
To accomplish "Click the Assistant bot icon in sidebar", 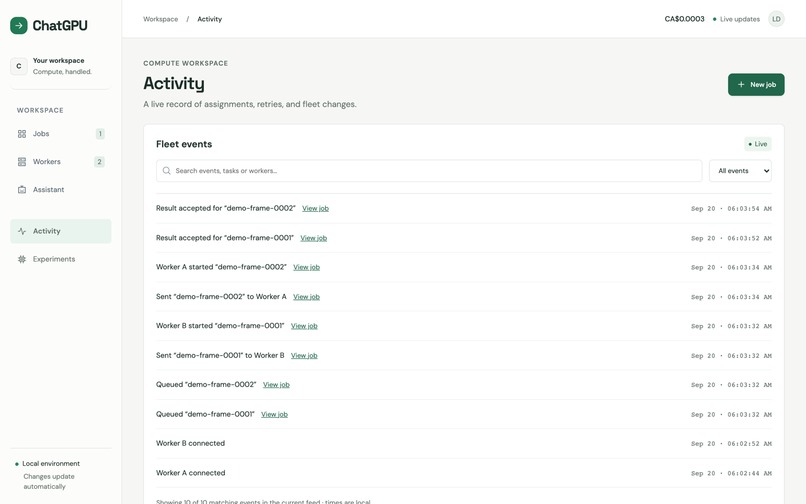I will (22, 189).
